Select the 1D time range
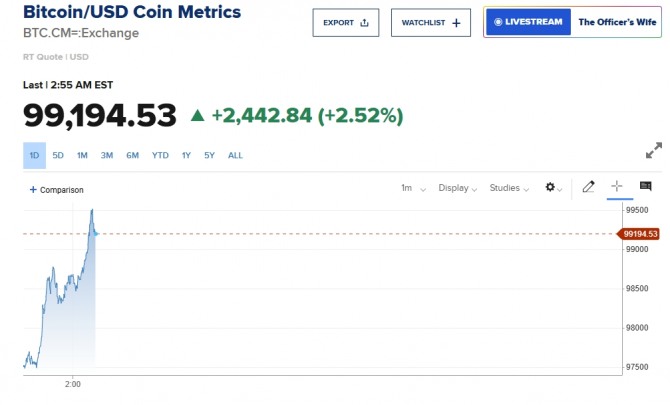Image resolution: width=670 pixels, height=405 pixels. click(x=34, y=155)
